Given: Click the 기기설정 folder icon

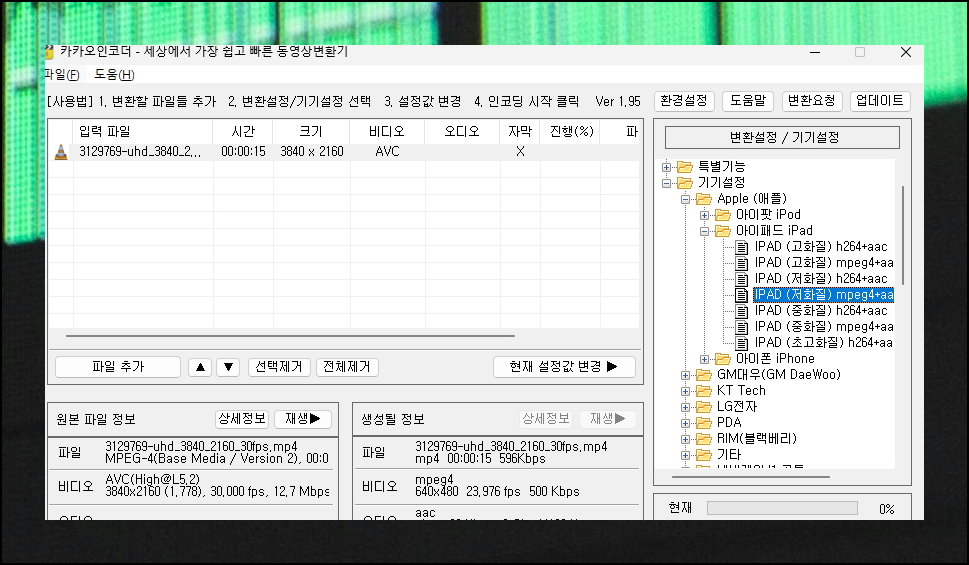Looking at the screenshot, I should (x=684, y=182).
